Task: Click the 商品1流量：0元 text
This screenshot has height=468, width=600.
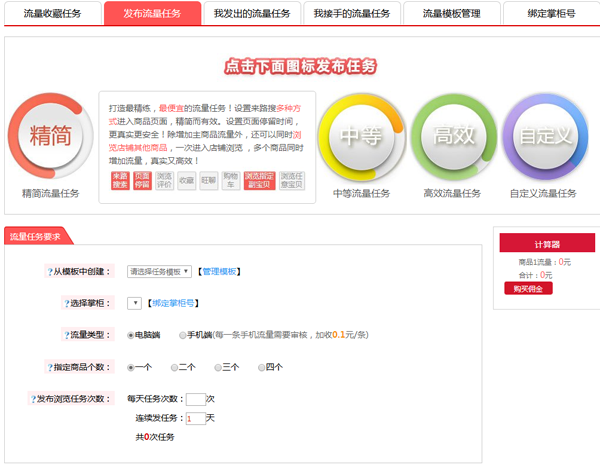Action: click(x=545, y=262)
